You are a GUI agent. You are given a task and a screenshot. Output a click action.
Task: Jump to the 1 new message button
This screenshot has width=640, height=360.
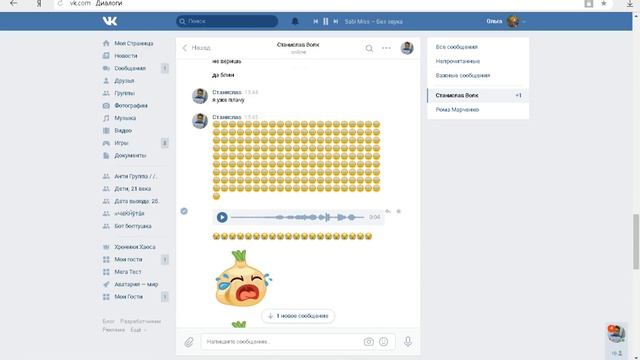pos(298,316)
